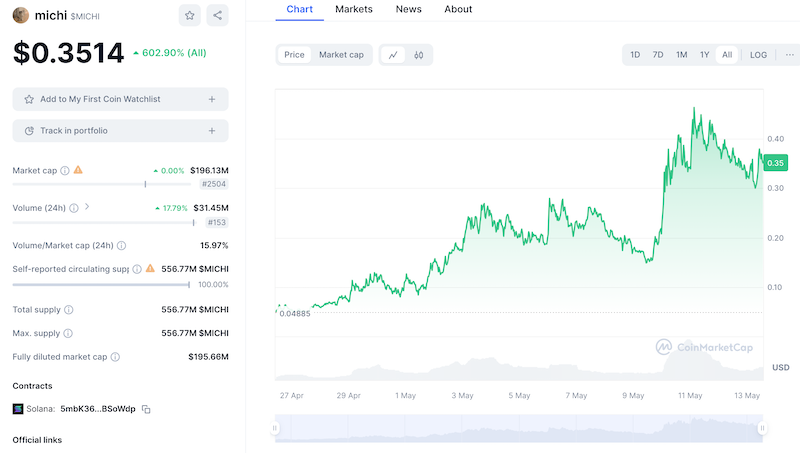Grab the left range selector handle
The height and width of the screenshot is (453, 800).
(275, 429)
